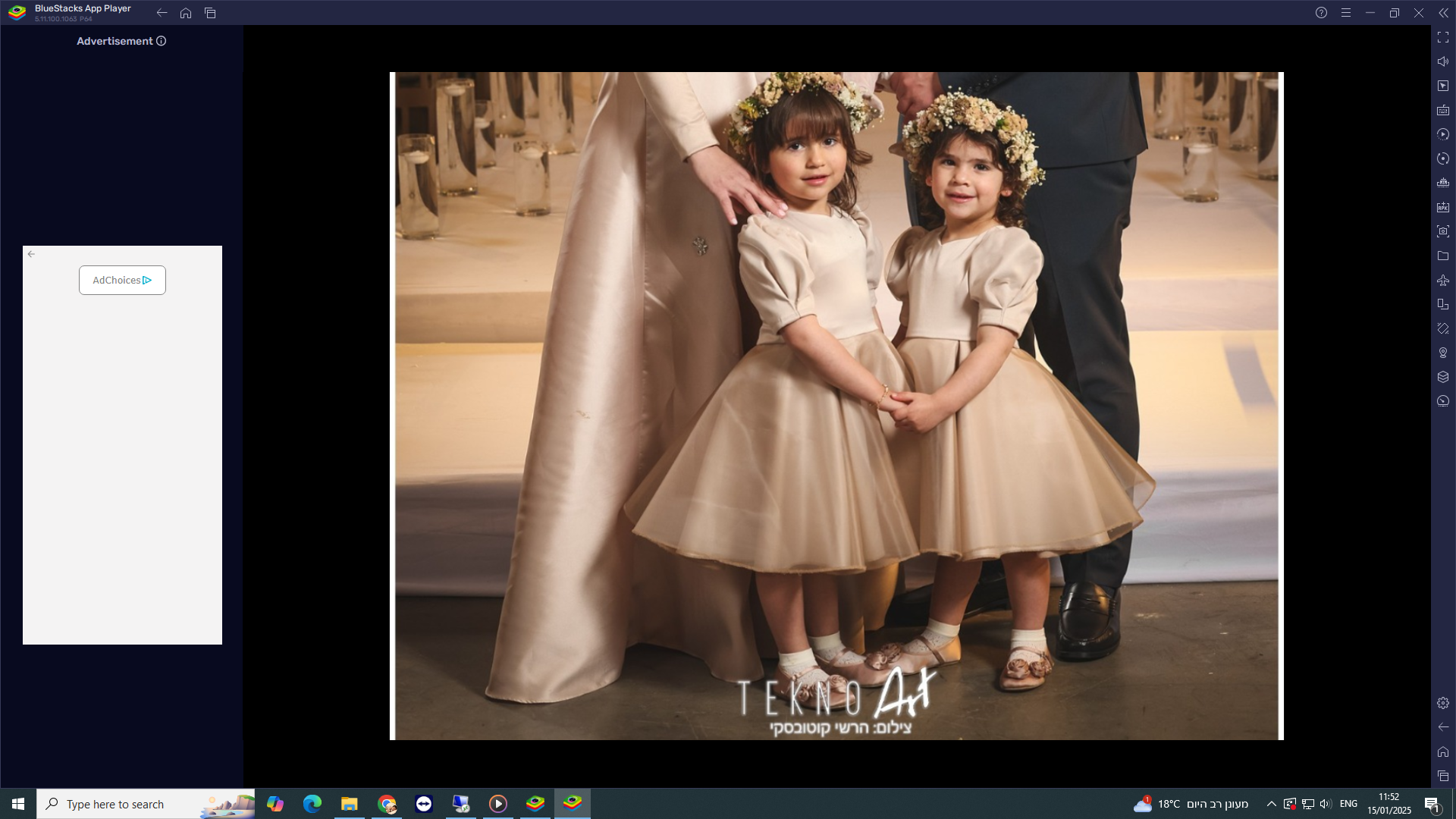Open set location pin icon
1456x819 pixels.
click(1442, 353)
